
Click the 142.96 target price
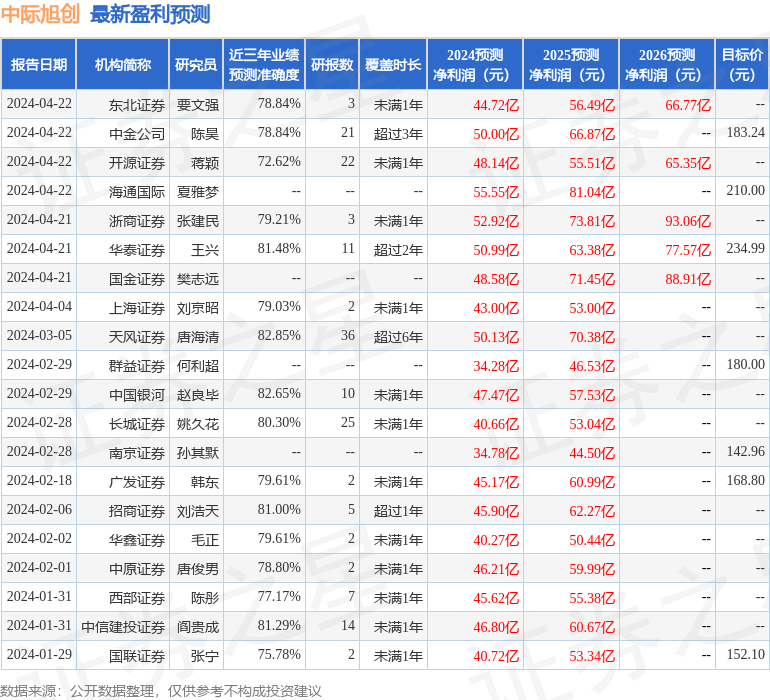tap(745, 451)
